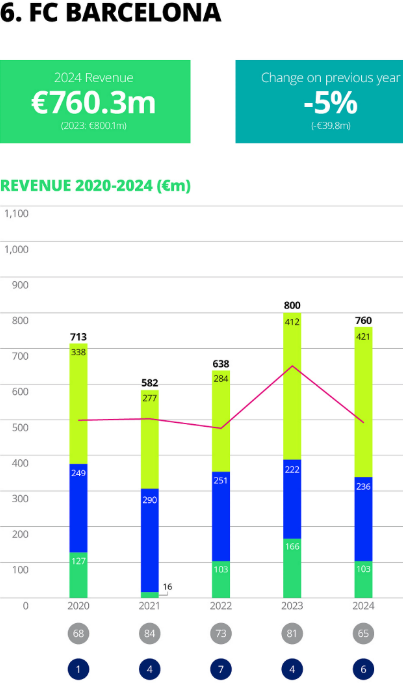
Task: Click the navy rank badge 6 under 2024
Action: (363, 669)
